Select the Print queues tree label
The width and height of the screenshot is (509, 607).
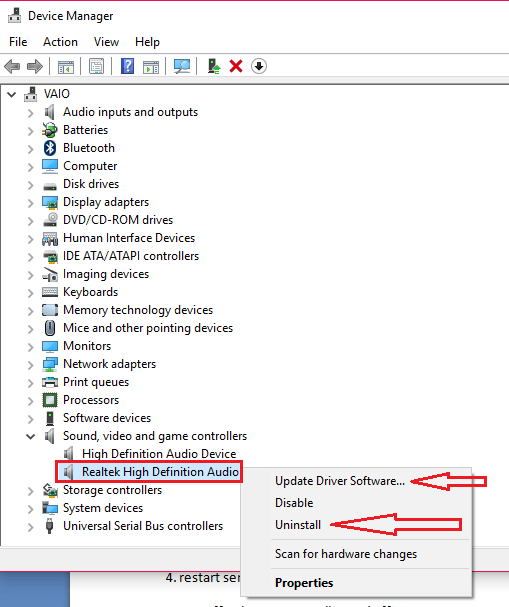click(96, 382)
